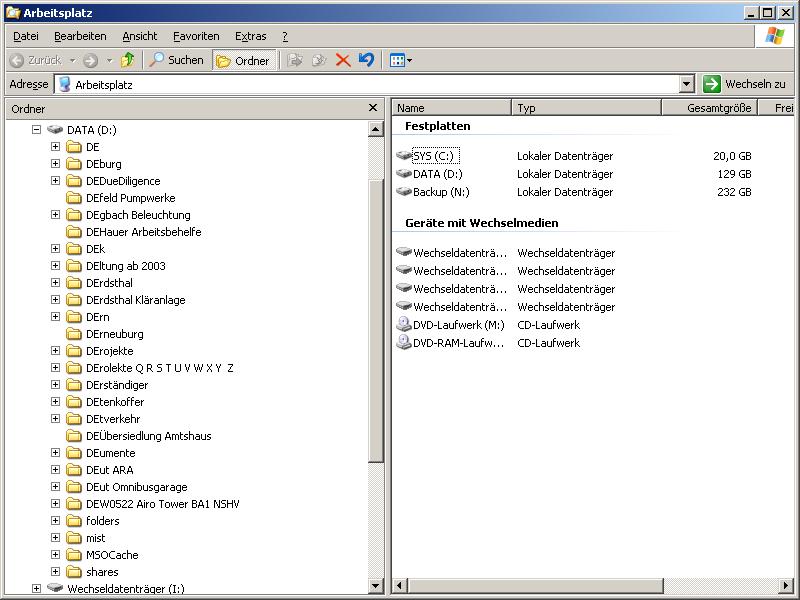Open the ? help menu
The height and width of the screenshot is (600, 800).
tap(285, 36)
